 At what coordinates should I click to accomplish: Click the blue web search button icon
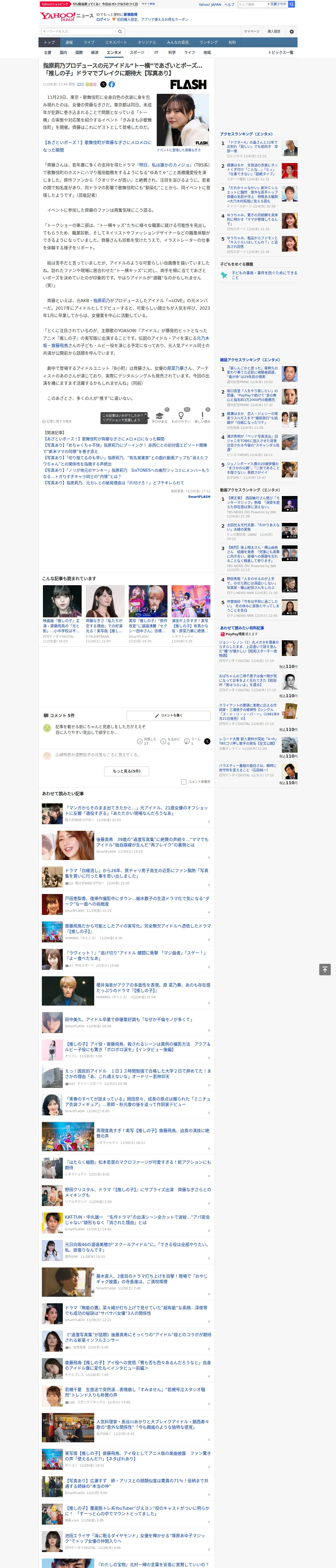click(x=292, y=4)
